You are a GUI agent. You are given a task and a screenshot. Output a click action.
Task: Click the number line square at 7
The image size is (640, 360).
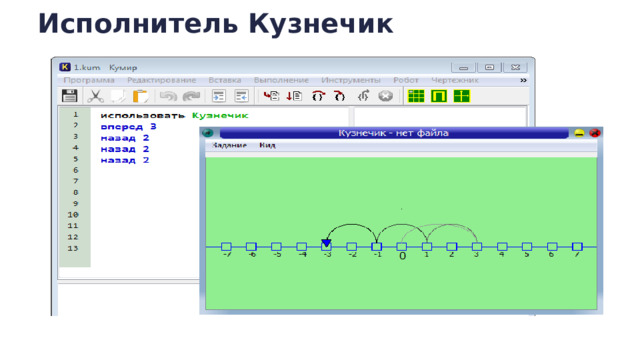577,247
